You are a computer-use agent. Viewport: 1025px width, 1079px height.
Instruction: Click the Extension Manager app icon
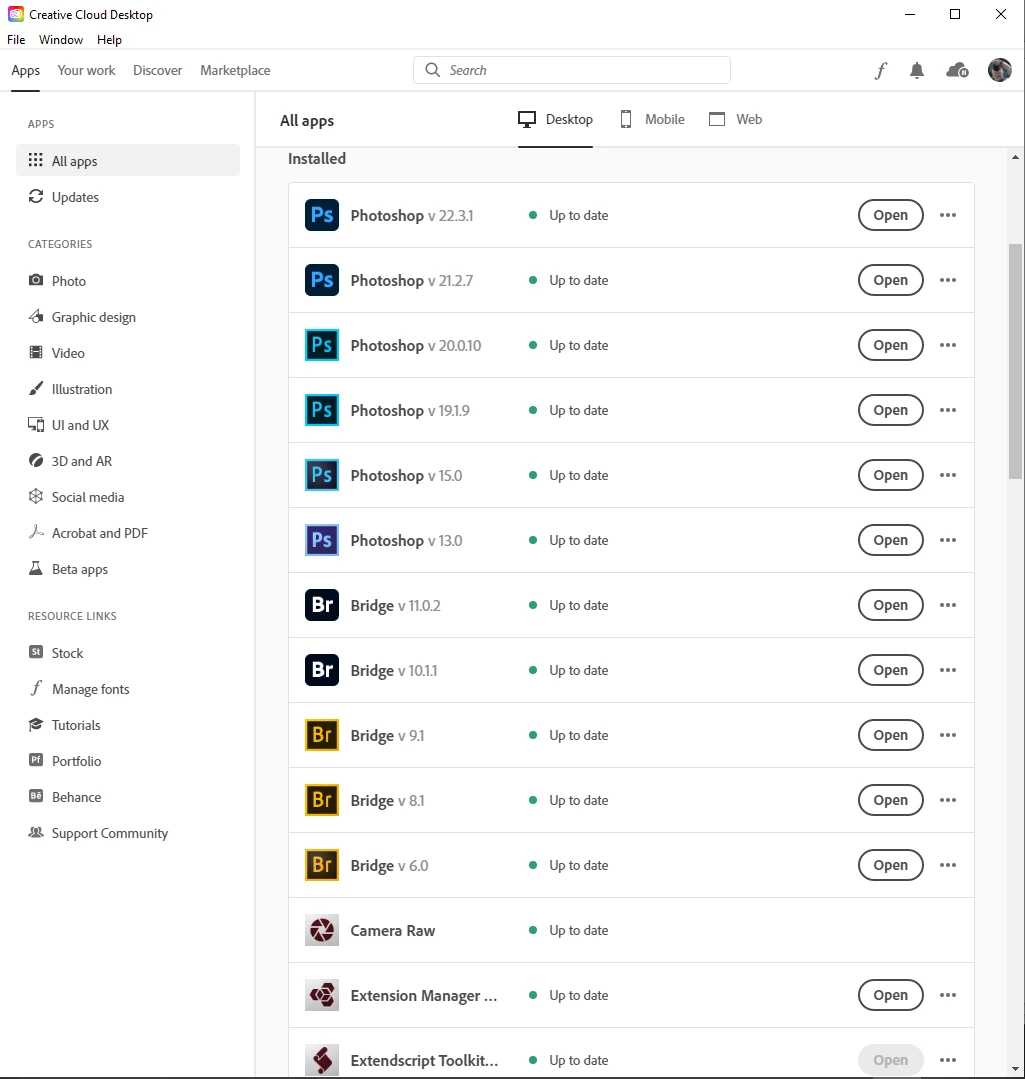(x=322, y=995)
